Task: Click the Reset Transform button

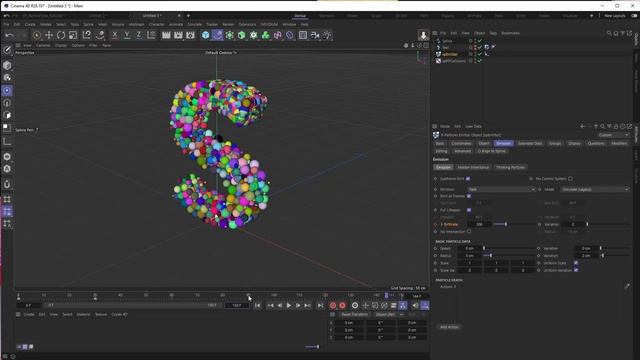Action: point(355,315)
